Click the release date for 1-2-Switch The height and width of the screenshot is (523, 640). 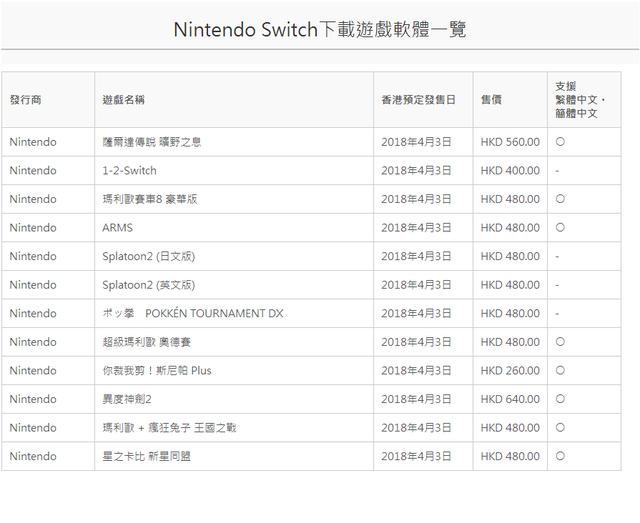click(x=416, y=170)
